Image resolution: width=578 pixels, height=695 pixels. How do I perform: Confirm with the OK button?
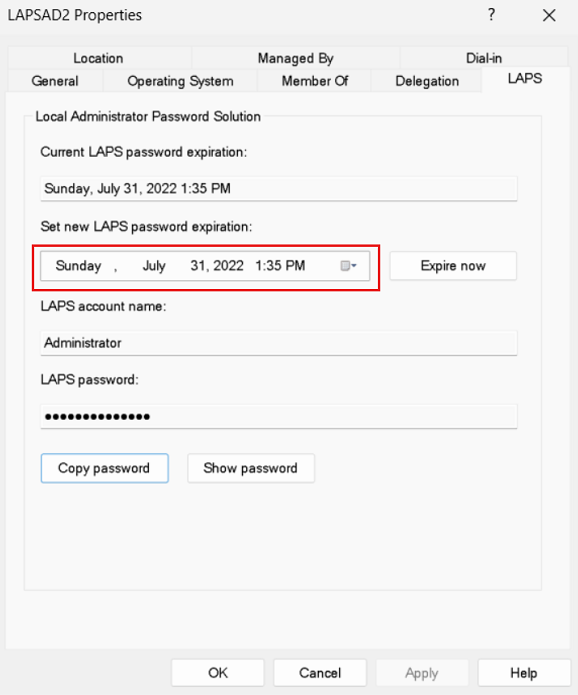218,673
